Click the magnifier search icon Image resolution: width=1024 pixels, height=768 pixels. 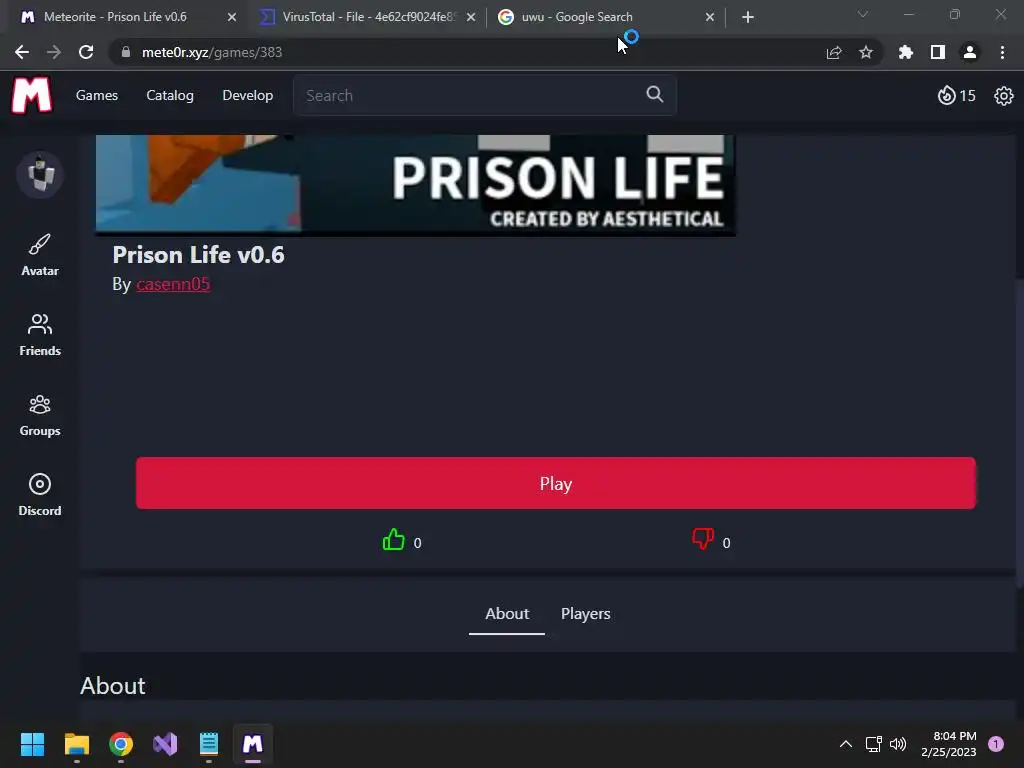[654, 95]
